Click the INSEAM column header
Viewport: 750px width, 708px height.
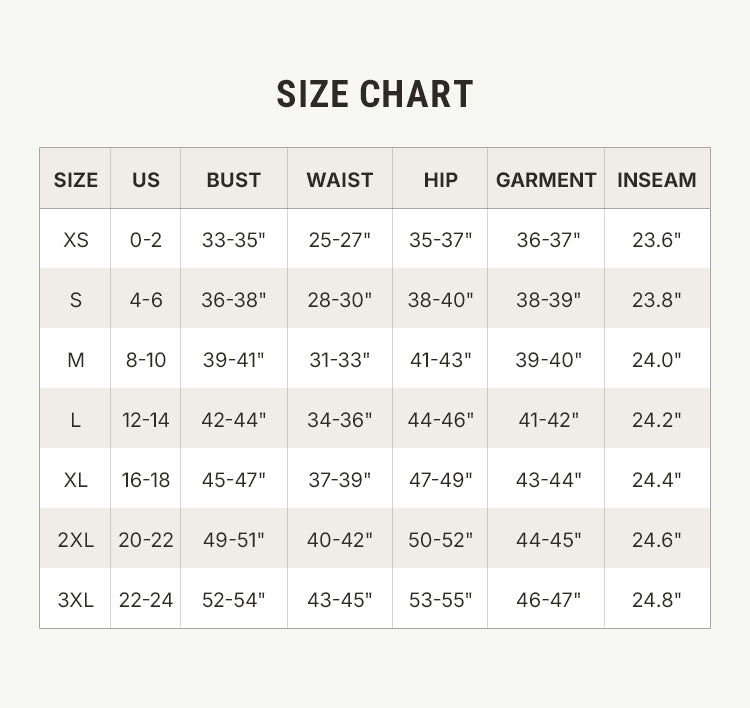[656, 180]
